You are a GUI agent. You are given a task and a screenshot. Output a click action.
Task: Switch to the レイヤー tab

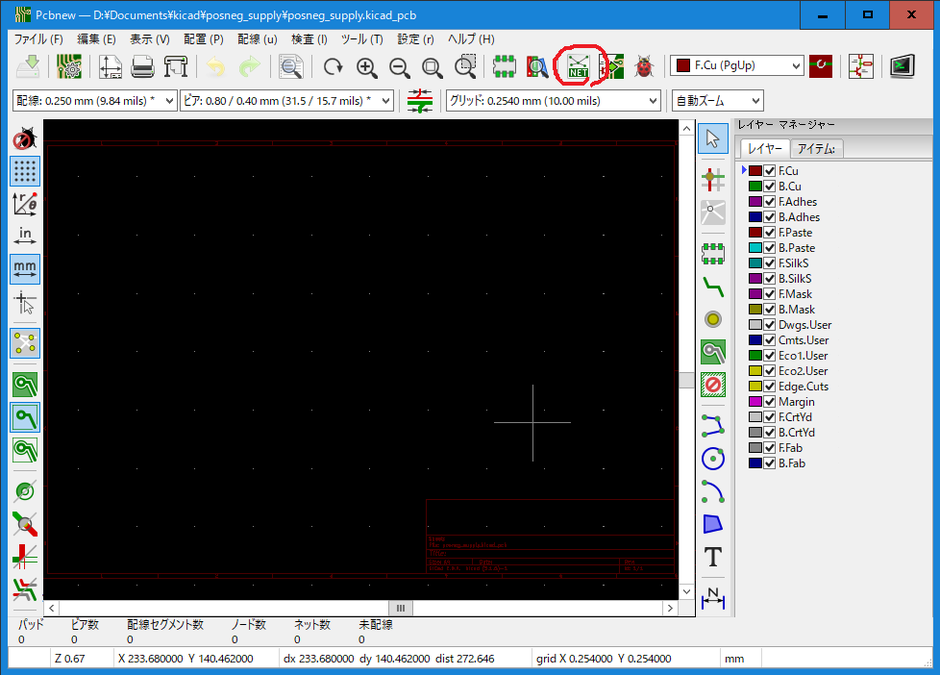765,148
